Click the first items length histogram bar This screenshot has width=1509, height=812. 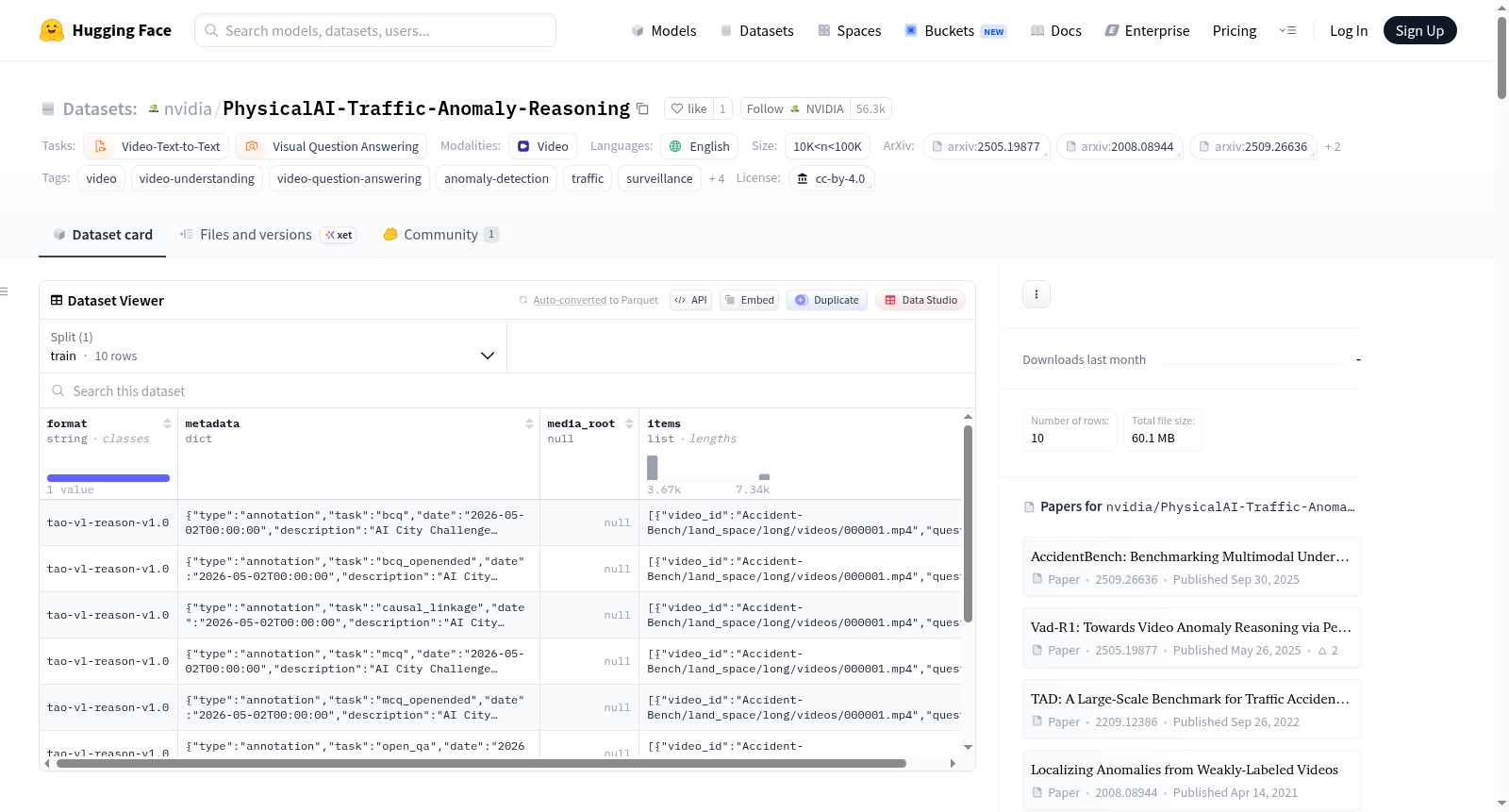pos(652,468)
